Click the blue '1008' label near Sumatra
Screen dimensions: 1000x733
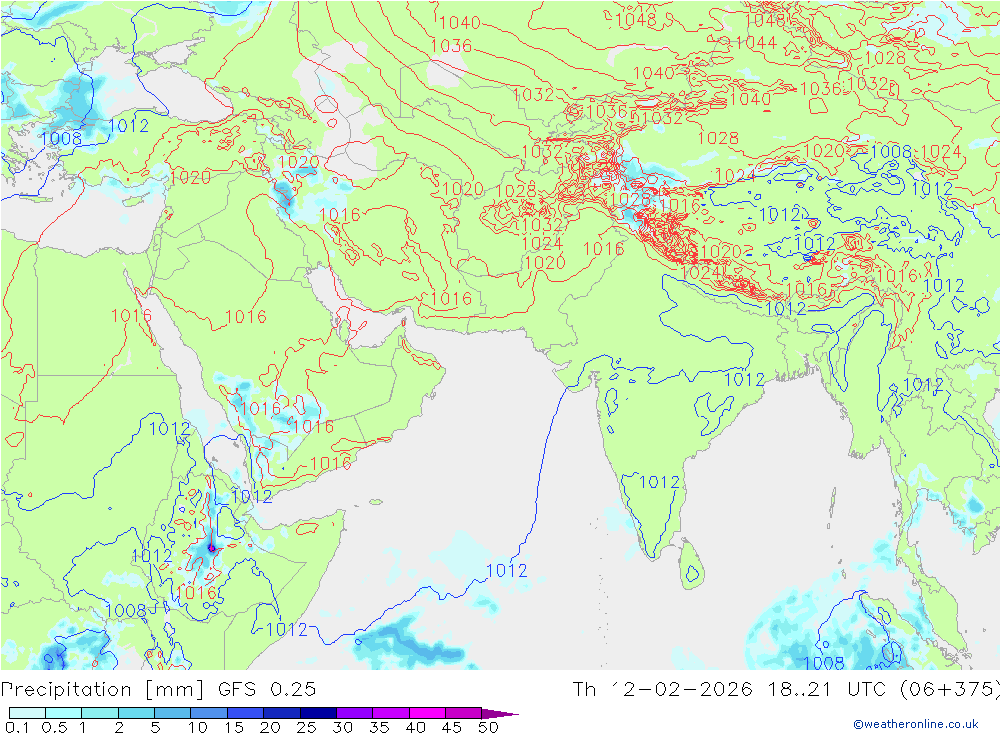click(x=824, y=663)
